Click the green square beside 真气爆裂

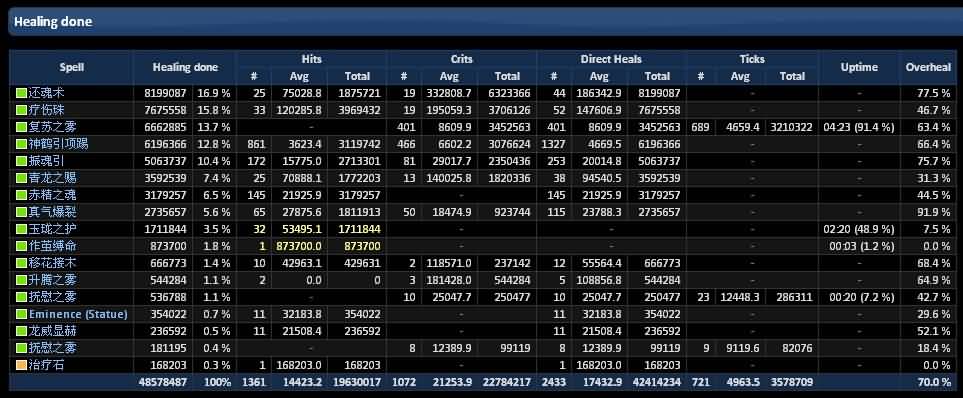click(x=21, y=212)
